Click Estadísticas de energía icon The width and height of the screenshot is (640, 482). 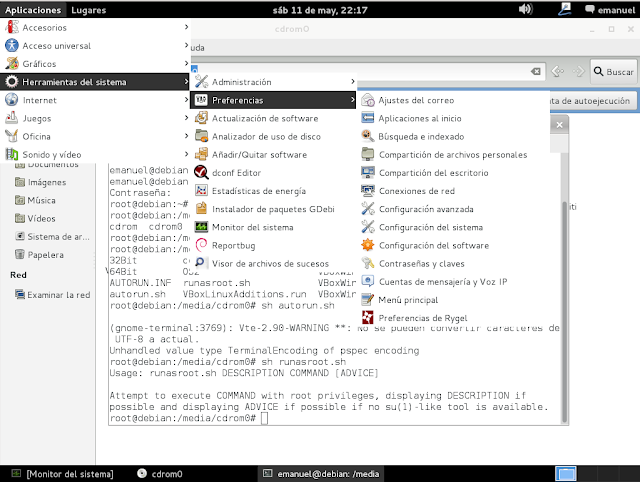click(x=201, y=191)
